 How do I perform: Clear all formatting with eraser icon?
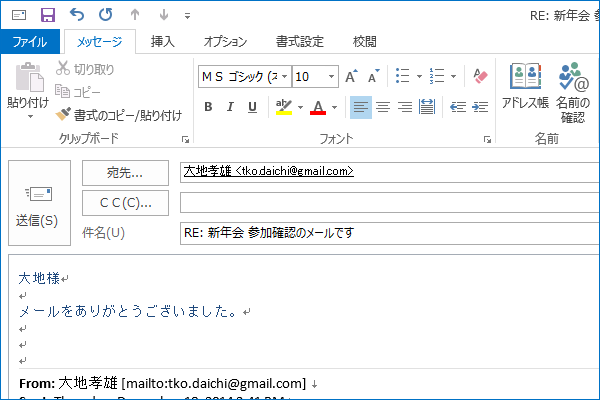click(480, 76)
